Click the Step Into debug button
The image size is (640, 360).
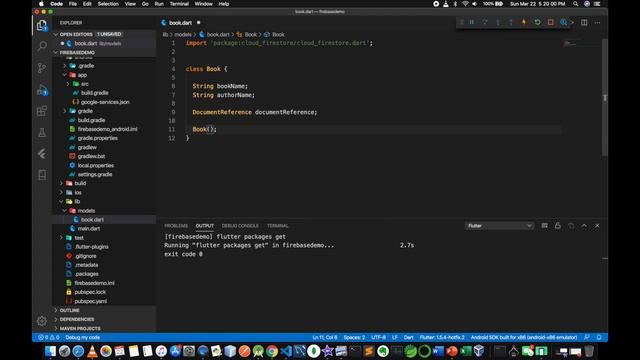pos(498,22)
